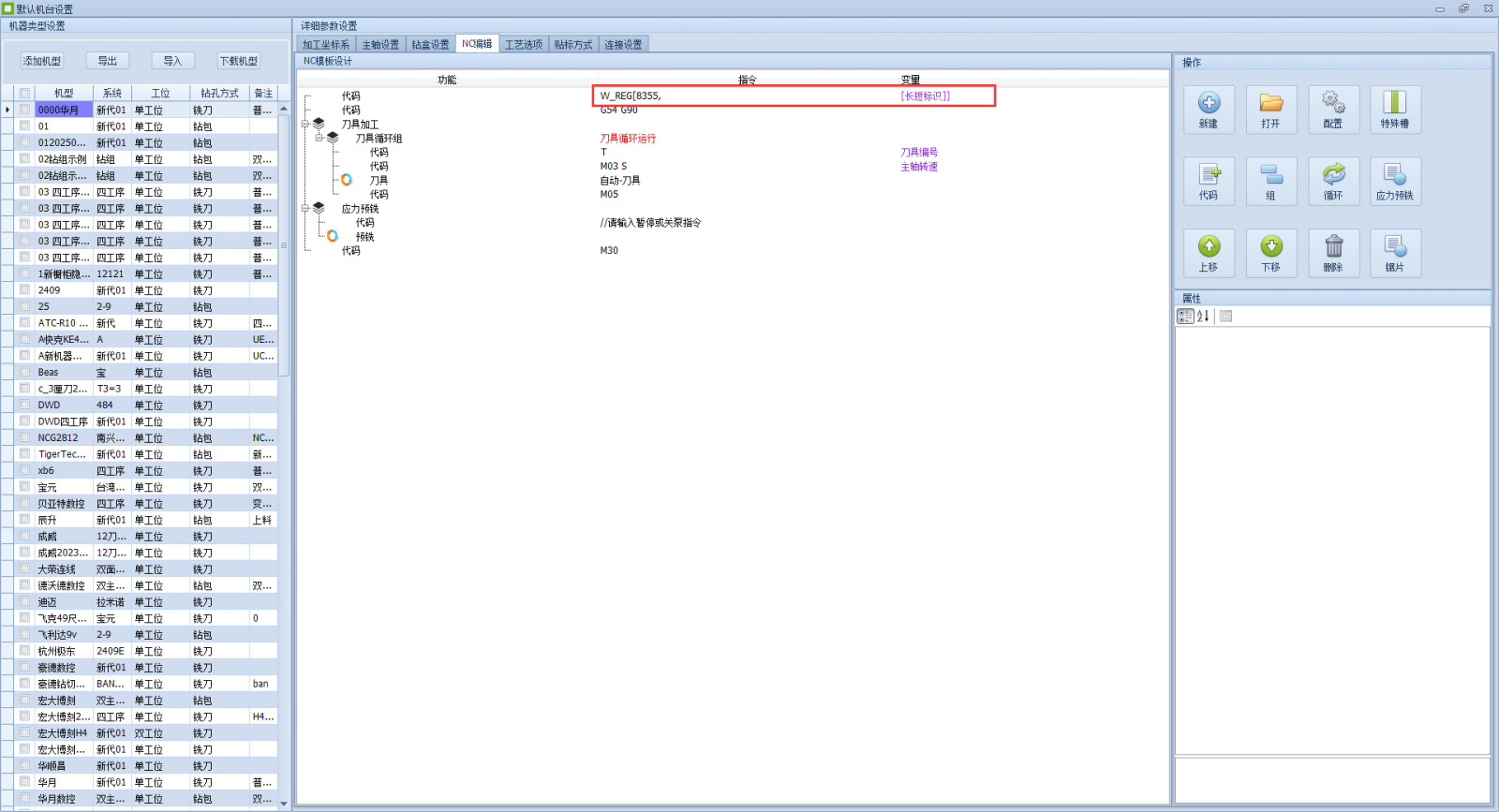This screenshot has height=812, width=1499.
Task: Sort by 钻孔方式 column header
Action: click(220, 93)
